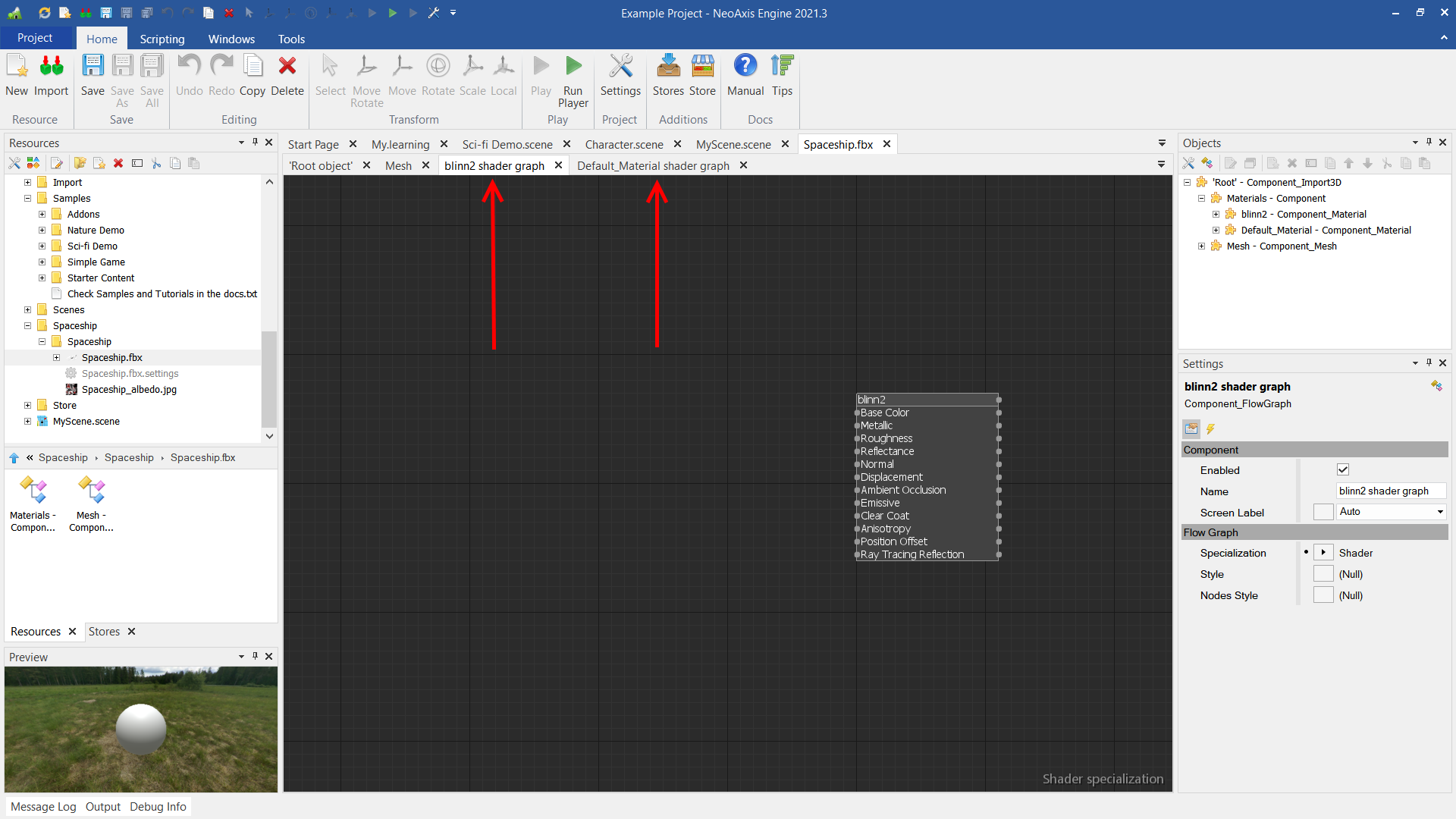Click the Style null checkbox box
This screenshot has height=819, width=1456.
click(x=1323, y=574)
